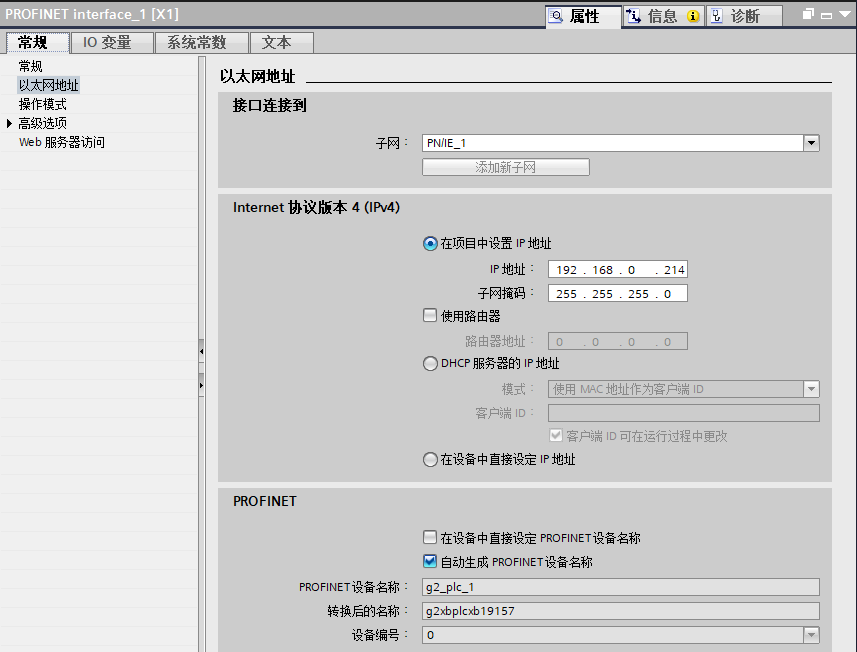
Task: Expand navigation pane with right splitter arrow
Action: [x=201, y=382]
